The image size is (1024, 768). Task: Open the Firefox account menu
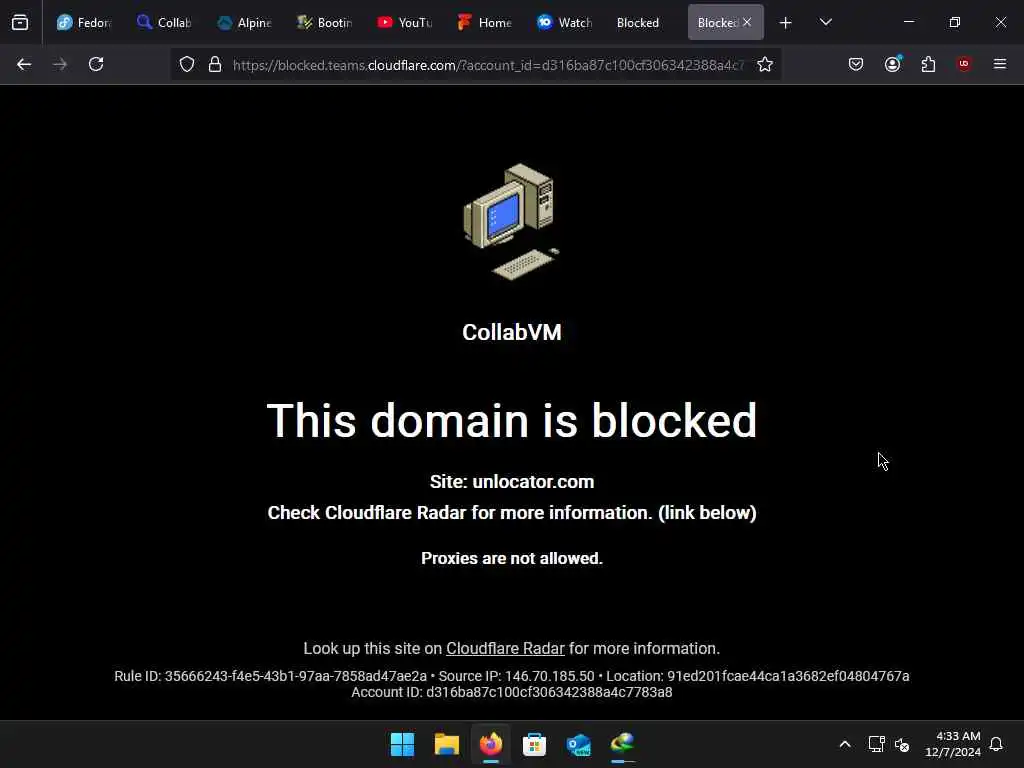point(892,64)
